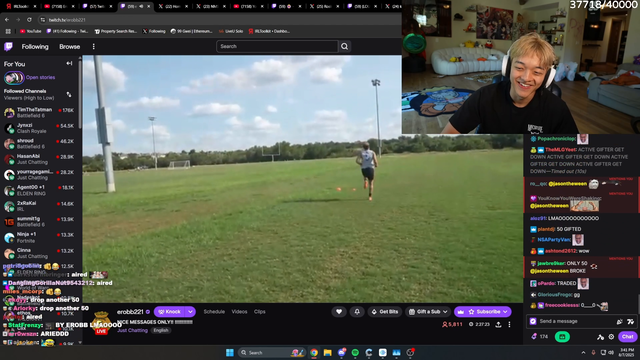Go to the Twitch home logo
Viewport: 640px width, 360px height.
[x=8, y=47]
